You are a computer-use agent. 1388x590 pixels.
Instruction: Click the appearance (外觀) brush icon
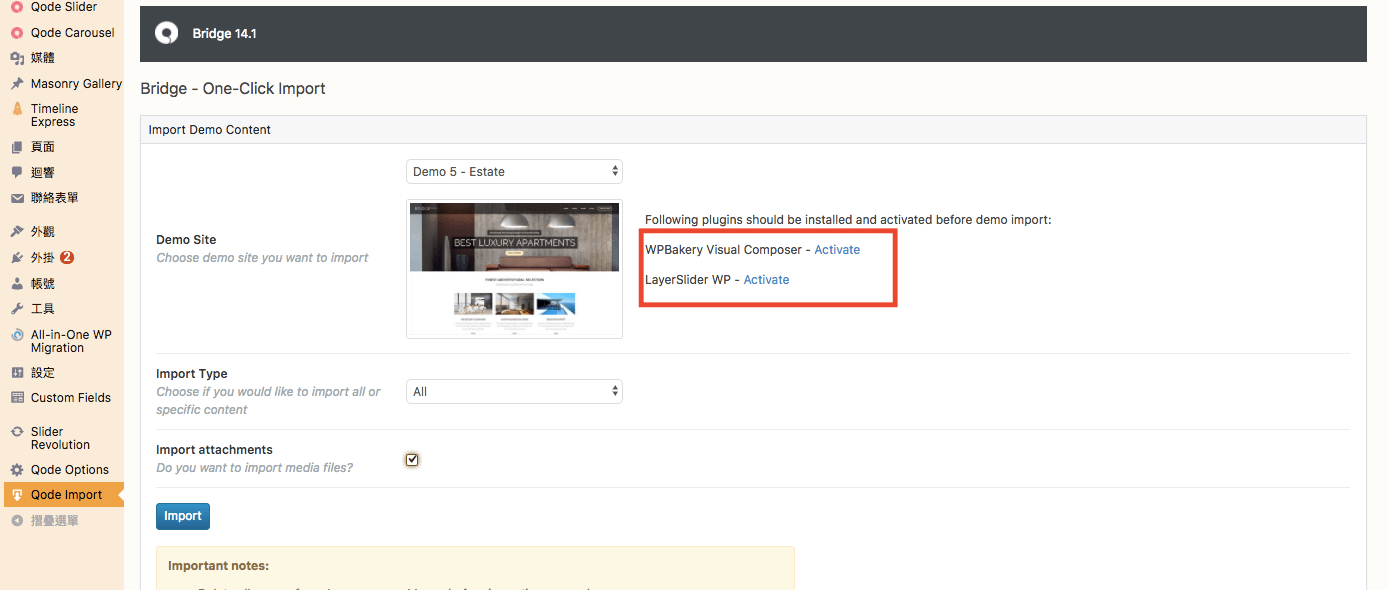[17, 231]
